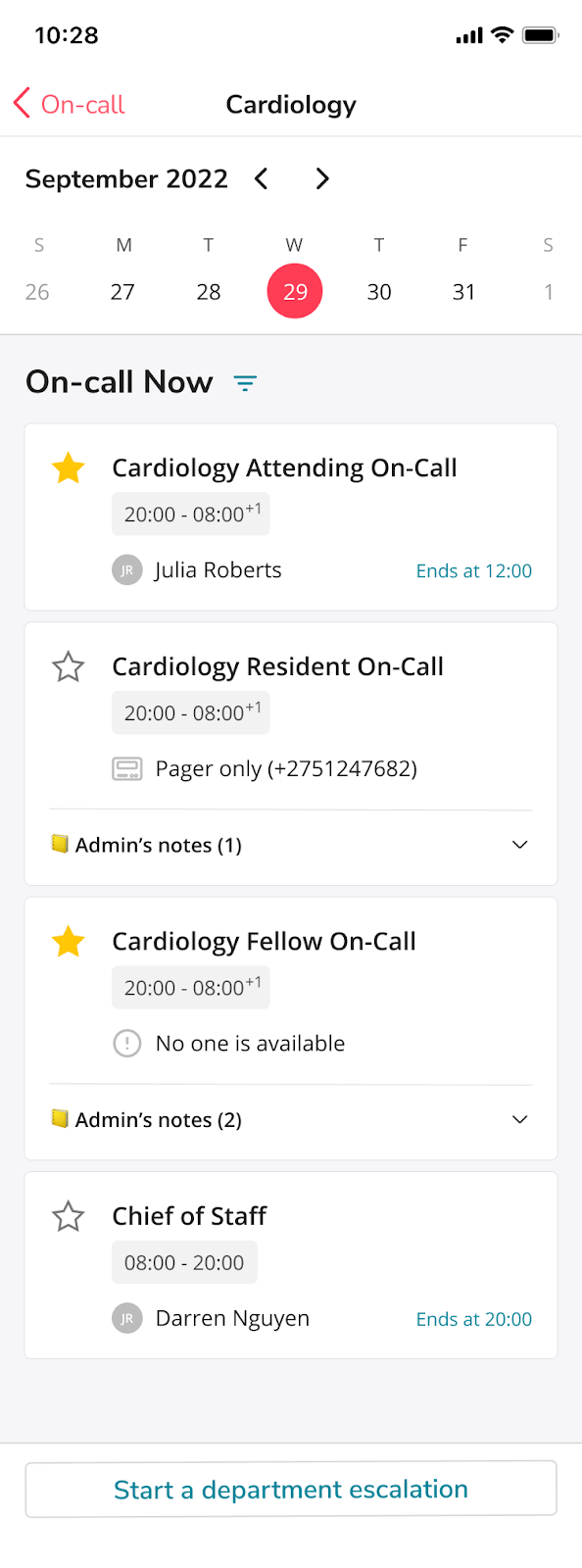The image size is (582, 1568).
Task: Click the warning icon next to No one is available
Action: (126, 1043)
